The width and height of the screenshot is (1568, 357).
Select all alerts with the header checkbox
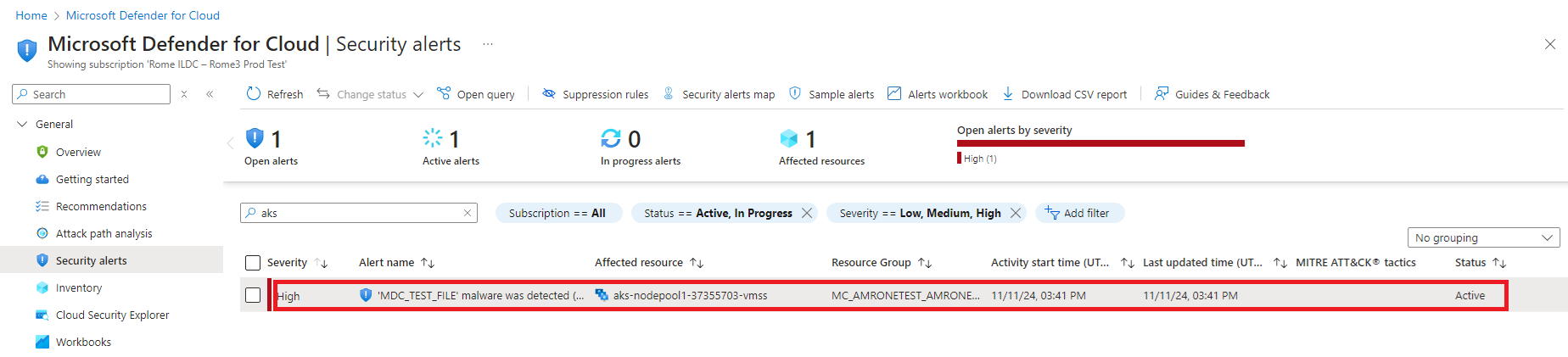click(253, 263)
